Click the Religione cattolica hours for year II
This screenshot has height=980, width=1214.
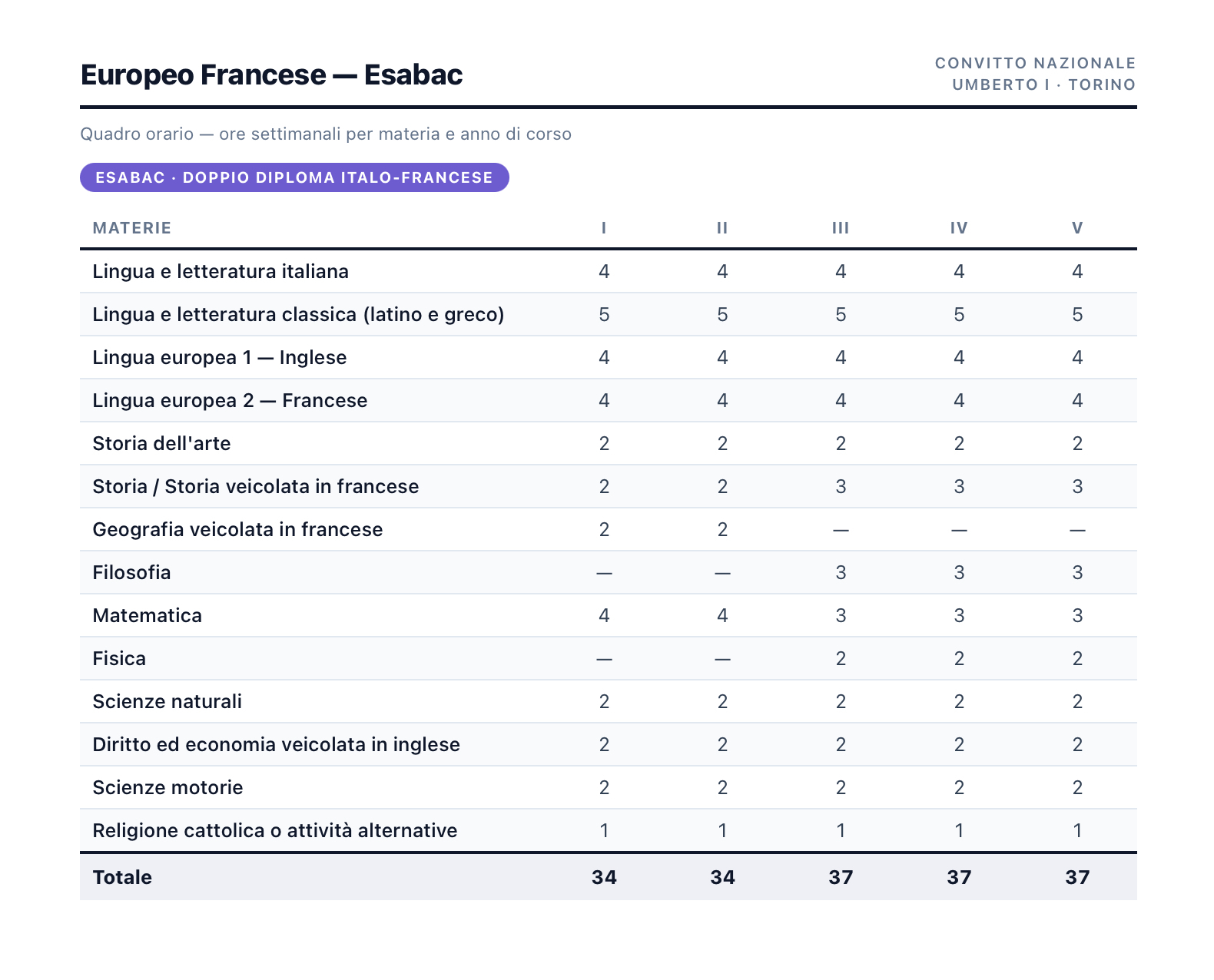click(x=722, y=830)
